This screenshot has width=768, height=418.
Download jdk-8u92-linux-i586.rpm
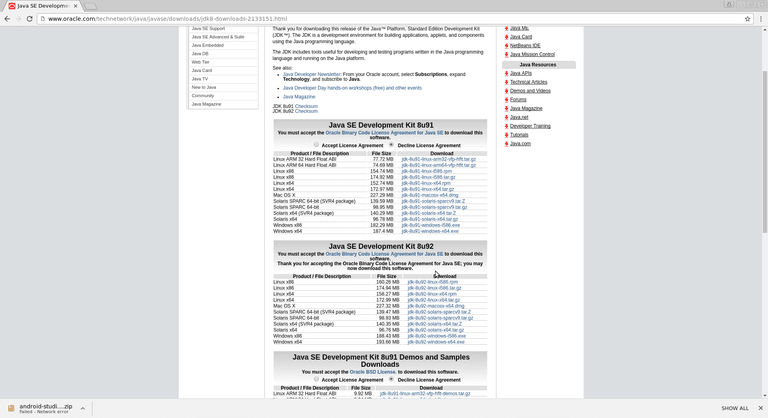click(432, 282)
